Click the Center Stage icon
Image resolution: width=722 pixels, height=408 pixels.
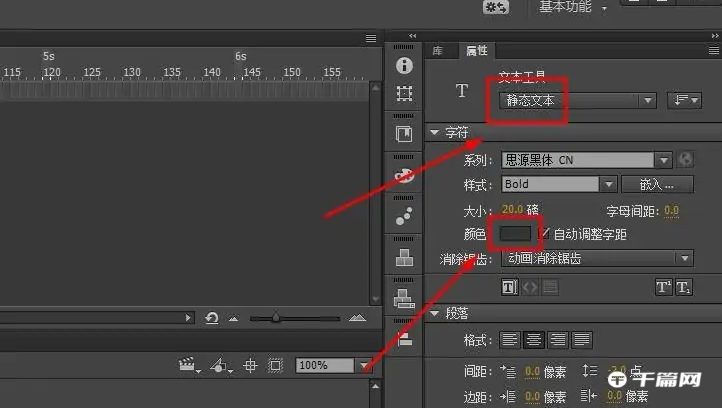point(250,366)
